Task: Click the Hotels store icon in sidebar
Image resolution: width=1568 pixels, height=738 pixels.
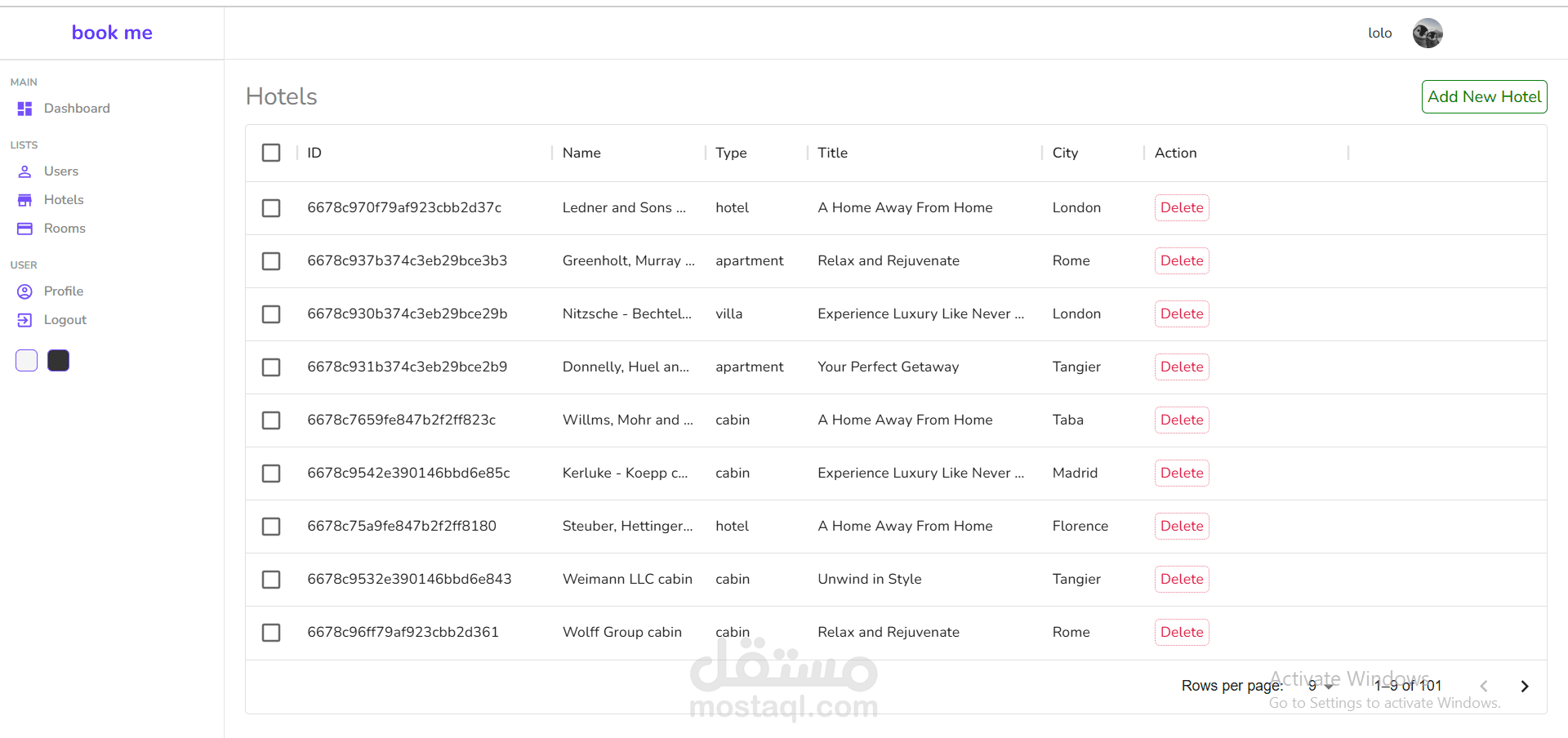Action: [24, 200]
